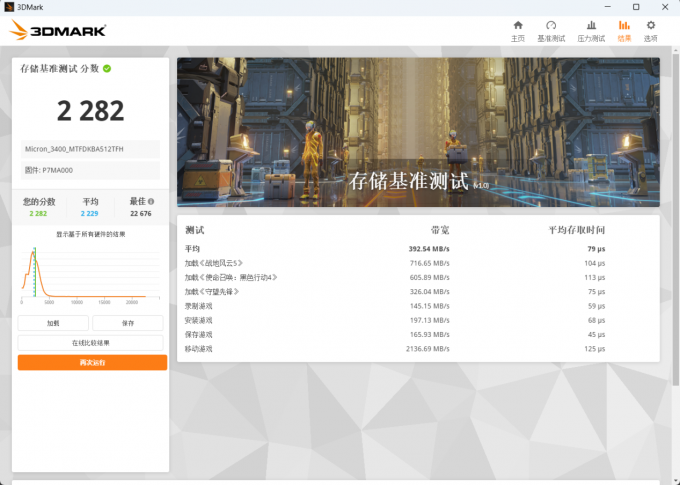Click the 59 μs access time value

596,306
